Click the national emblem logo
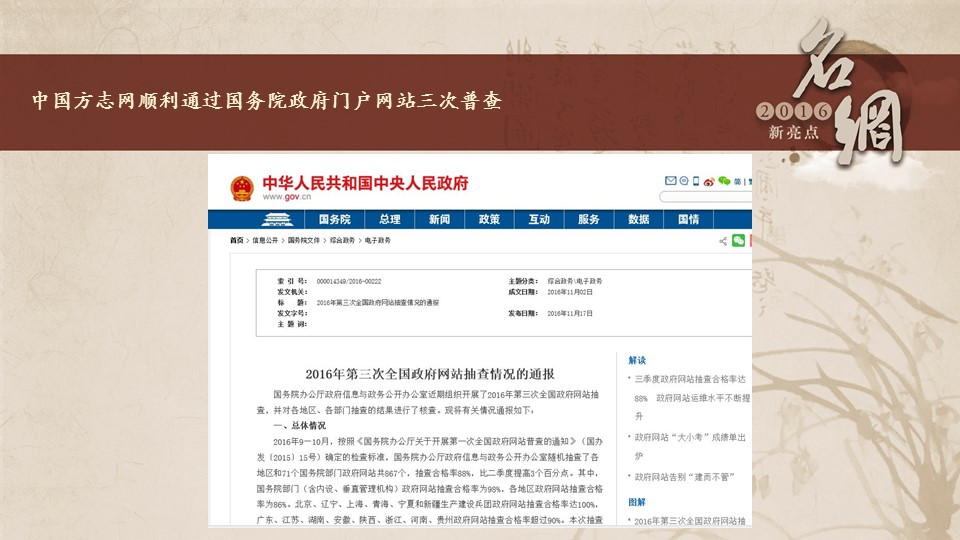960x540 pixels. (241, 188)
